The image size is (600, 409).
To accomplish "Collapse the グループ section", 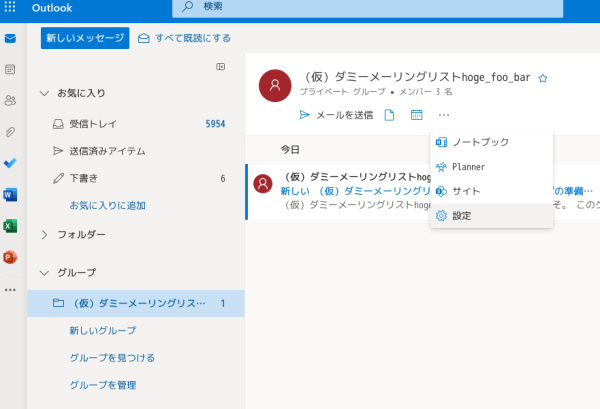I will pyautogui.click(x=44, y=272).
